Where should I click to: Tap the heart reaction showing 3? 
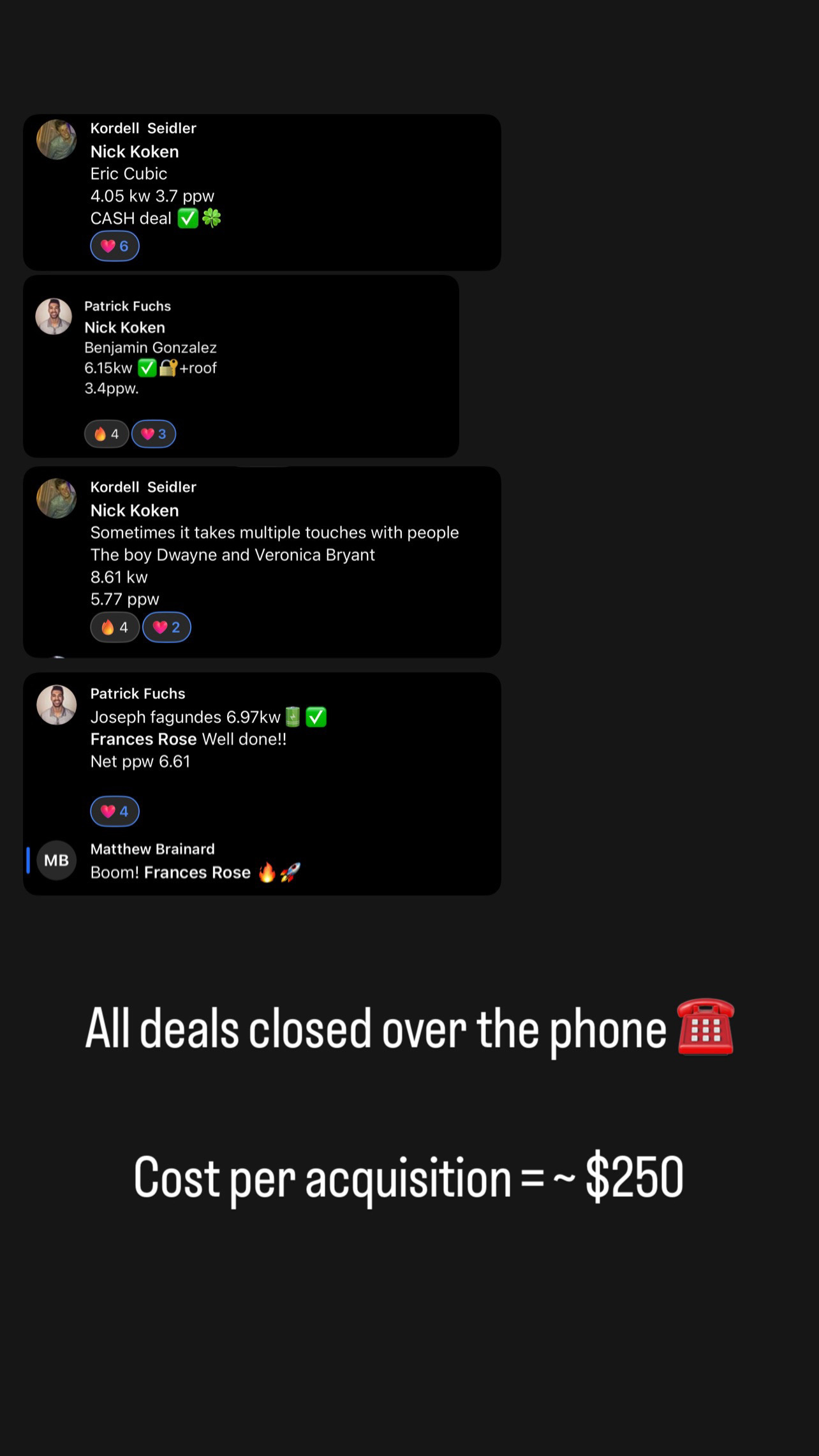(x=154, y=434)
